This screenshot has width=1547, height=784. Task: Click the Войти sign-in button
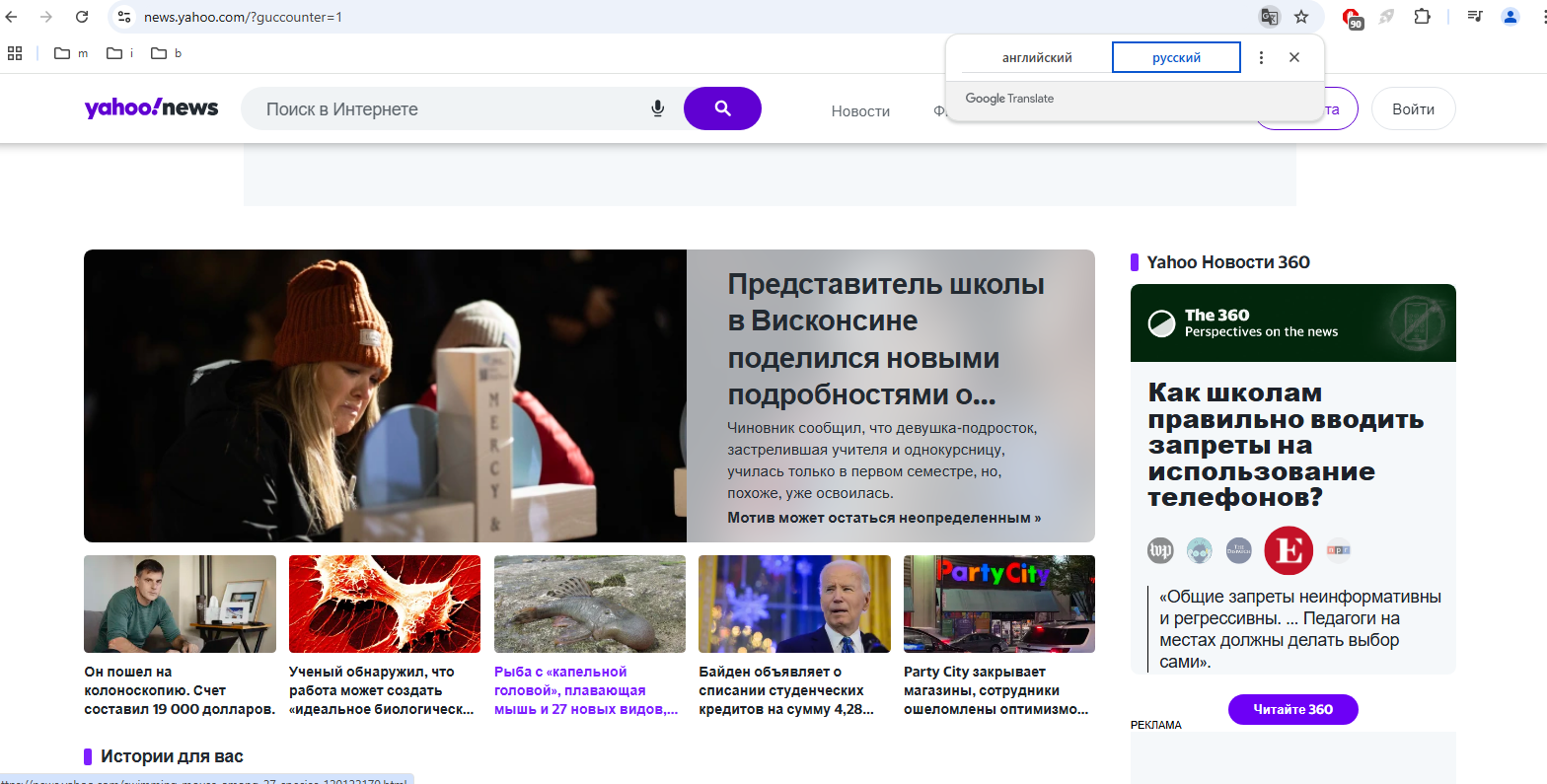tap(1413, 108)
